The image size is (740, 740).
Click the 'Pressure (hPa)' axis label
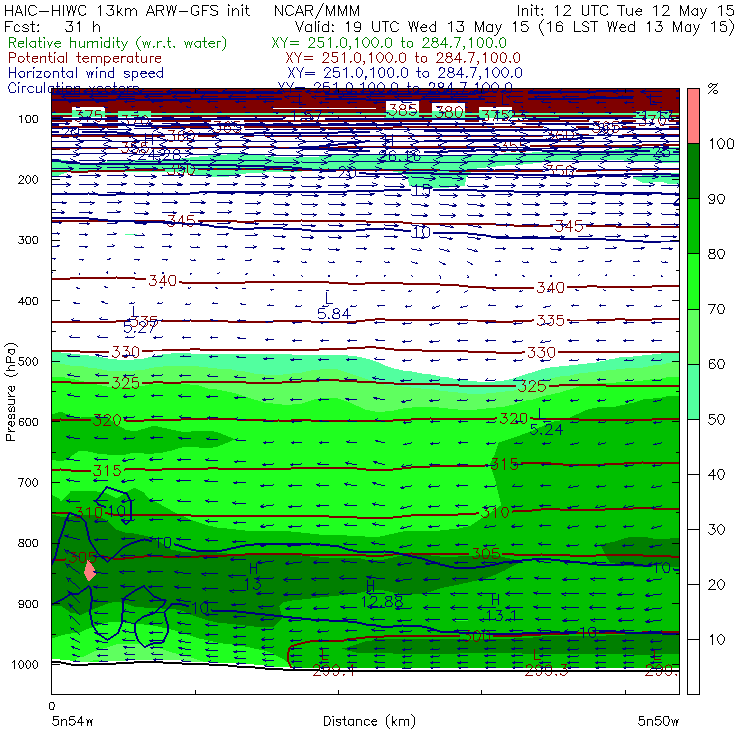click(11, 392)
